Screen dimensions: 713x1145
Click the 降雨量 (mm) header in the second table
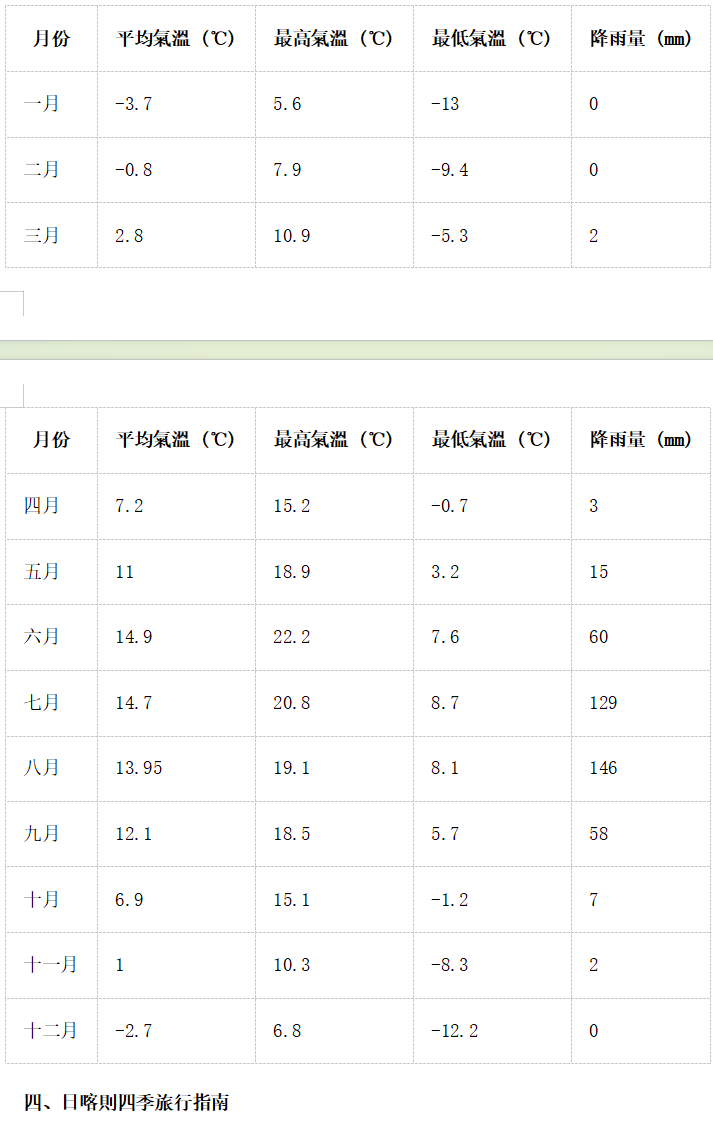pos(640,440)
